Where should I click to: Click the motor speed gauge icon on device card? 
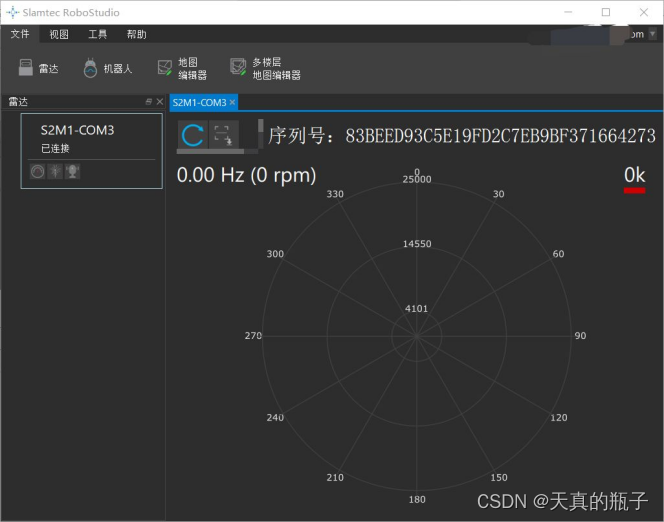click(x=37, y=171)
